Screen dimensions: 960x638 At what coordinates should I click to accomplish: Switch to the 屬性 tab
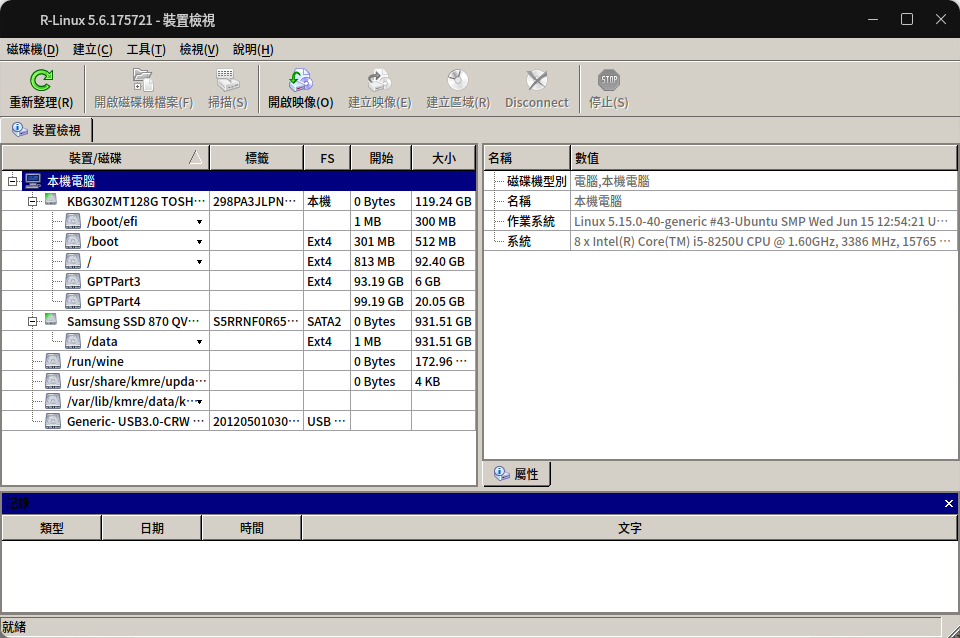517,474
